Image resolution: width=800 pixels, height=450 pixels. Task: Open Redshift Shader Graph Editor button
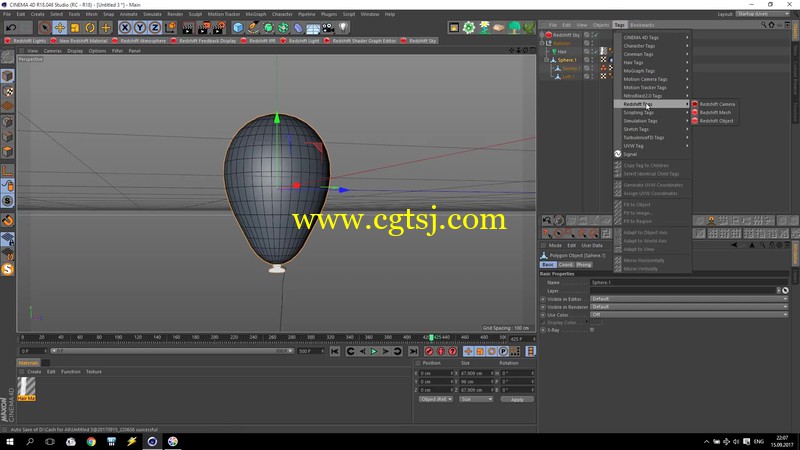click(x=360, y=41)
